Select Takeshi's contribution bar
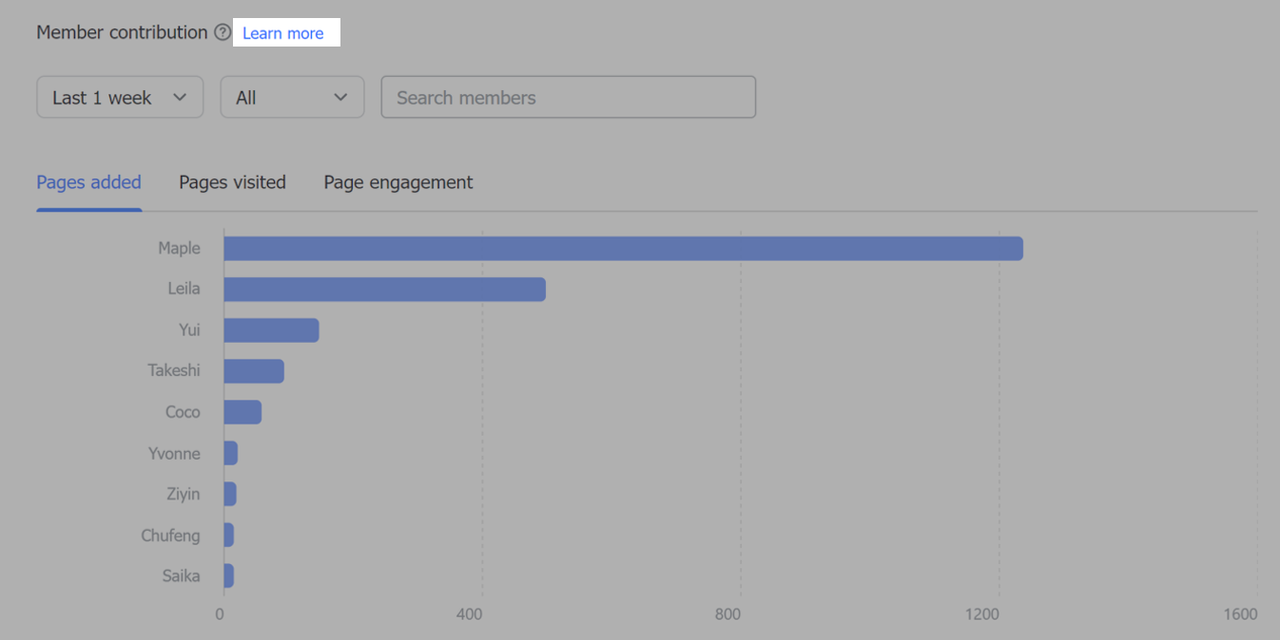 tap(254, 371)
